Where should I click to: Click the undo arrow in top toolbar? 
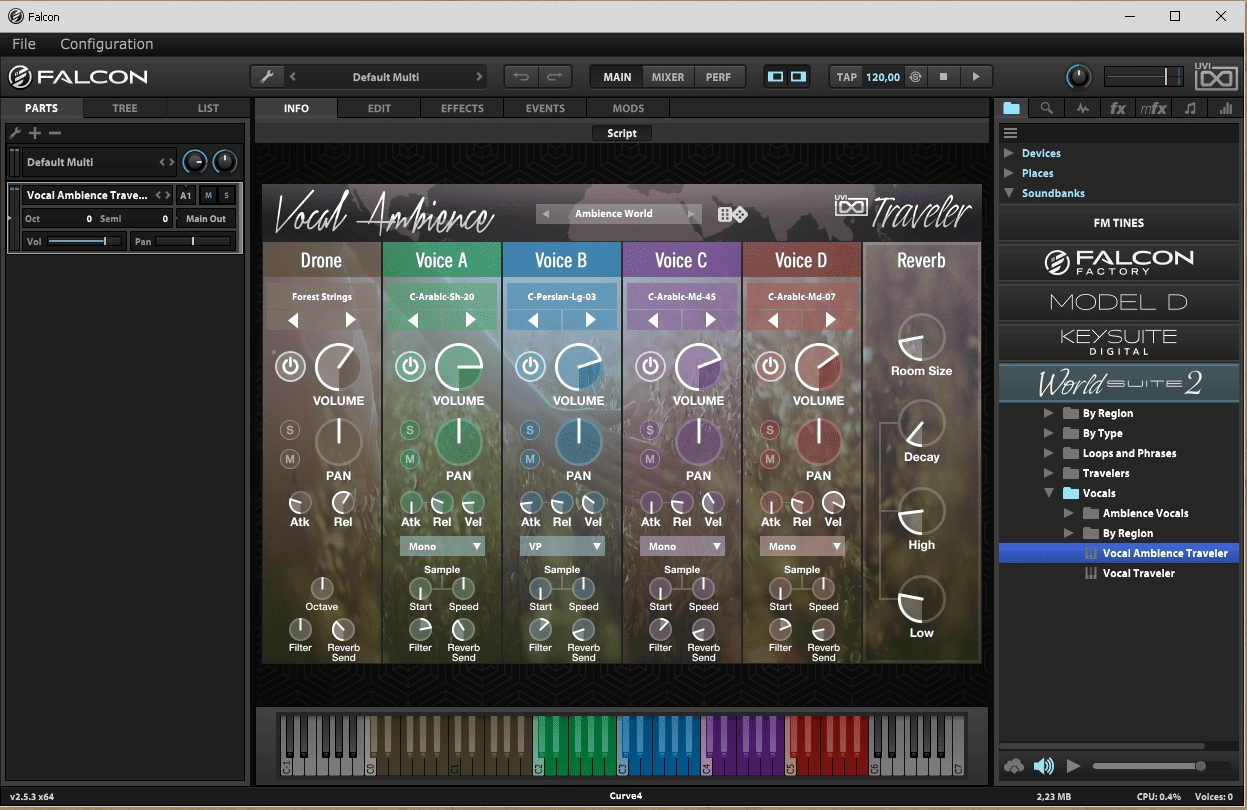(522, 77)
